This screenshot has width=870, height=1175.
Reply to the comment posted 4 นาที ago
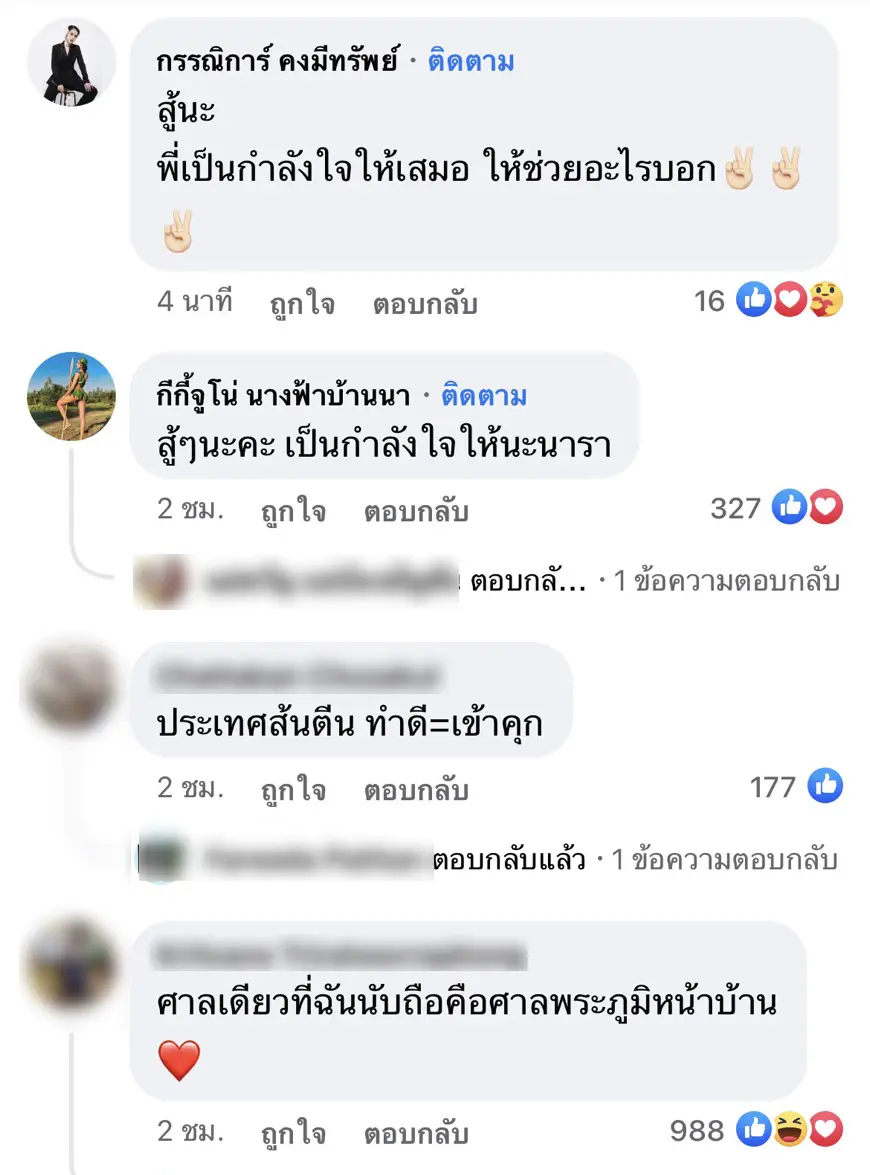pos(425,303)
